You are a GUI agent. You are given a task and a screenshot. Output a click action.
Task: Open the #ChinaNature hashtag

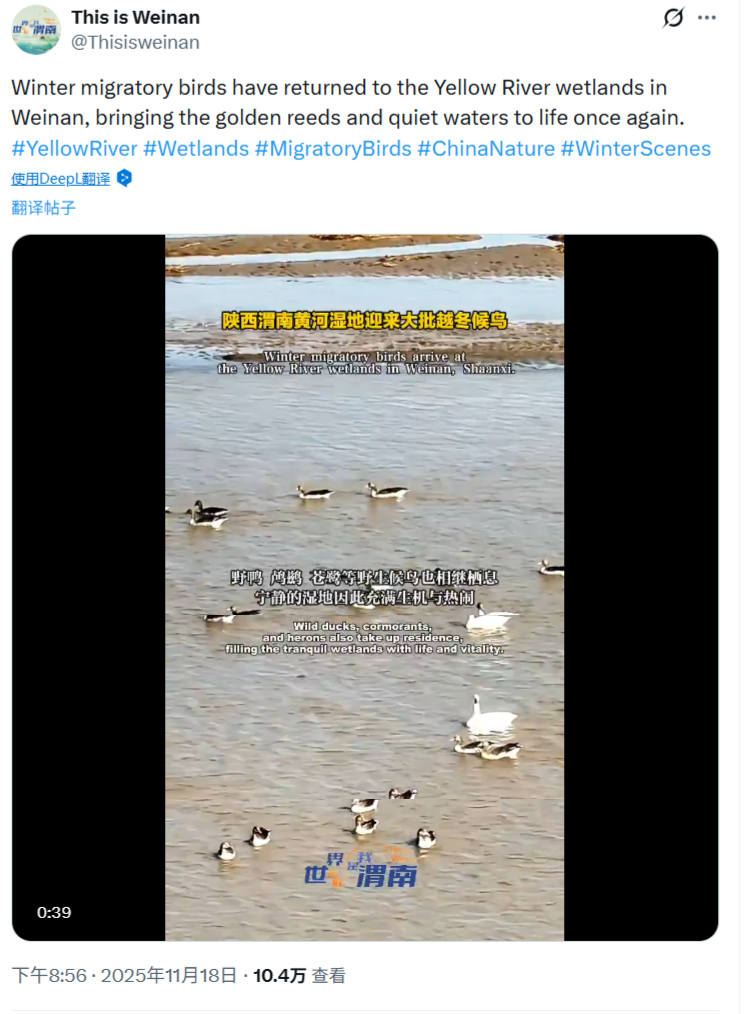(486, 149)
